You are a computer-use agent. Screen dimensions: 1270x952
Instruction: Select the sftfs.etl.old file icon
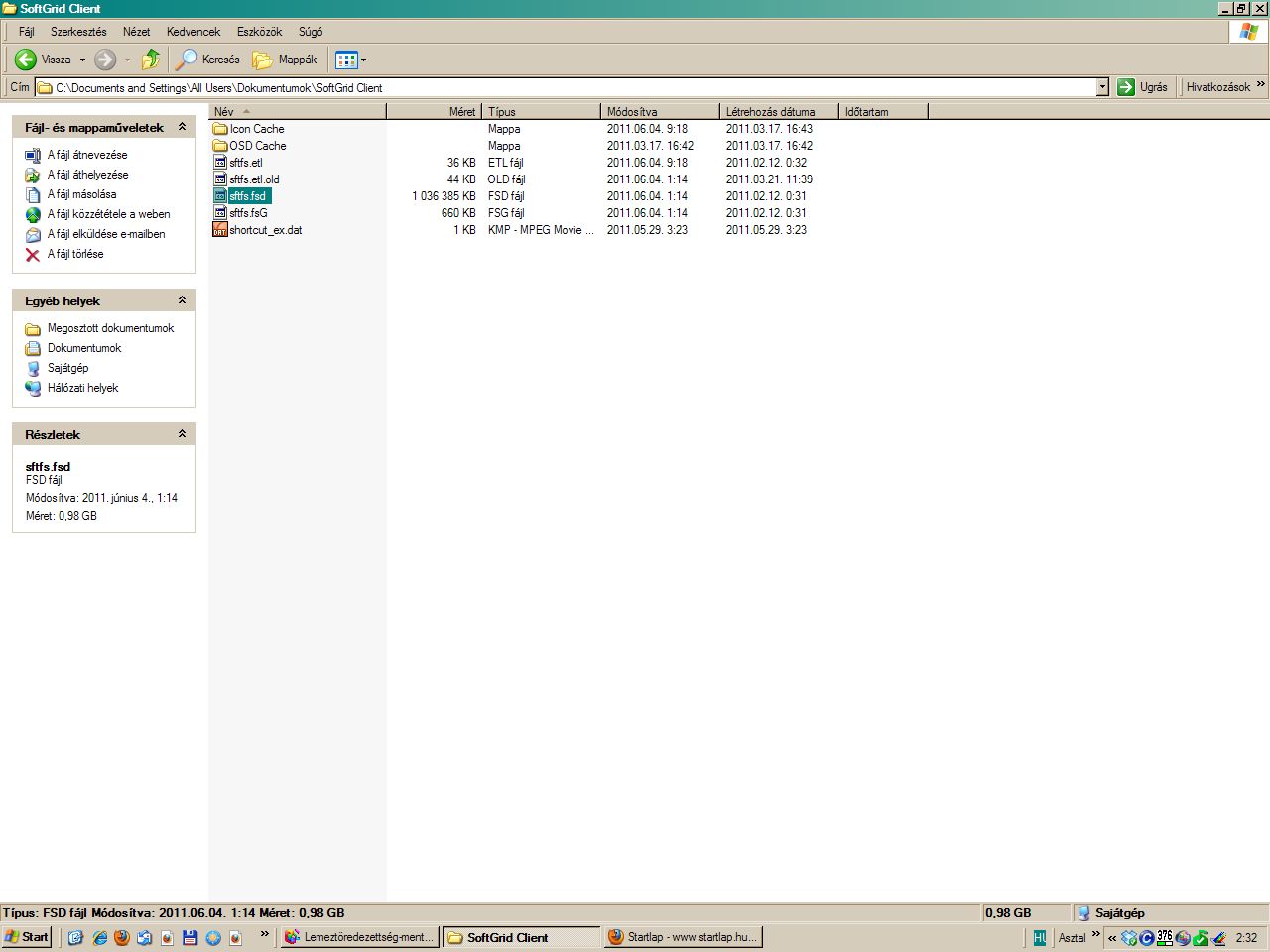click(x=220, y=179)
